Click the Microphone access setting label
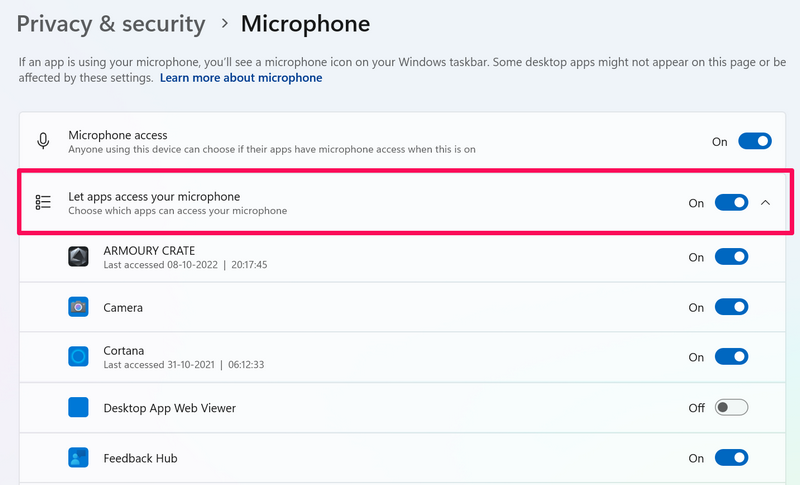The height and width of the screenshot is (485, 800). point(118,135)
